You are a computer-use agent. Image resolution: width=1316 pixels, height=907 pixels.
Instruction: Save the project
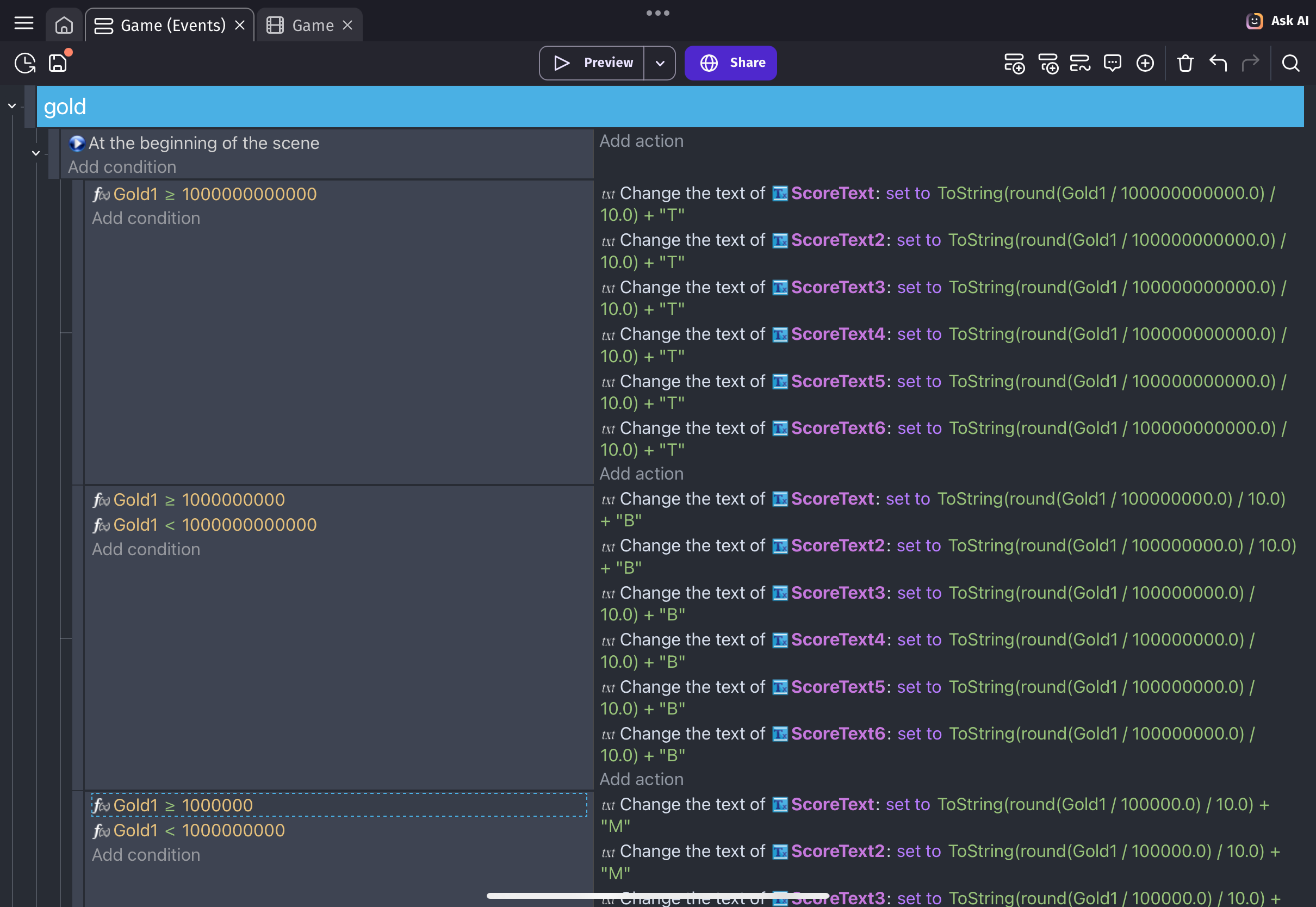point(58,63)
